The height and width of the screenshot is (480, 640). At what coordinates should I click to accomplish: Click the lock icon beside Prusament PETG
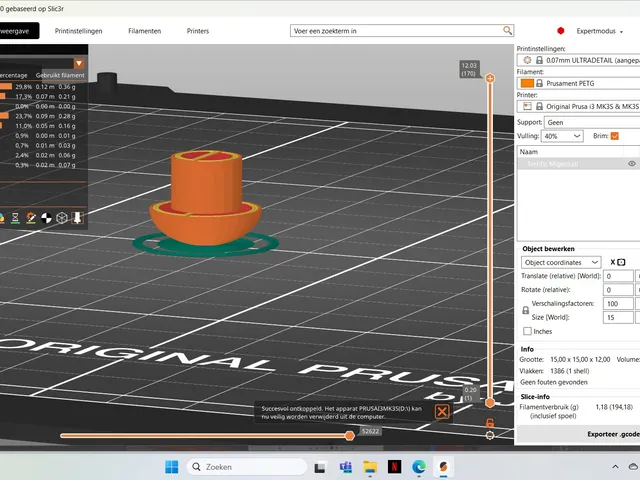pos(539,83)
